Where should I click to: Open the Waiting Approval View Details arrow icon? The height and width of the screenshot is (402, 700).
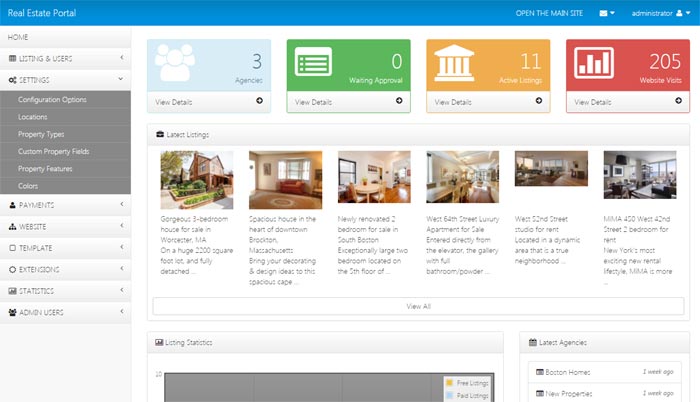click(x=399, y=101)
